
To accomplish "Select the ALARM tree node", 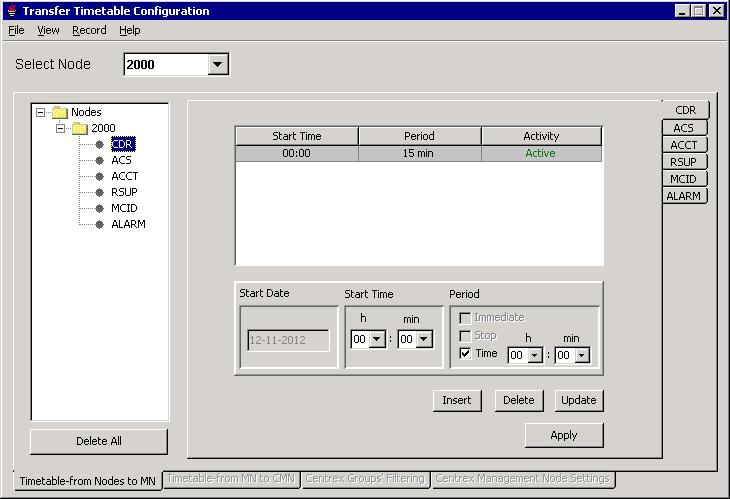I will click(x=128, y=224).
